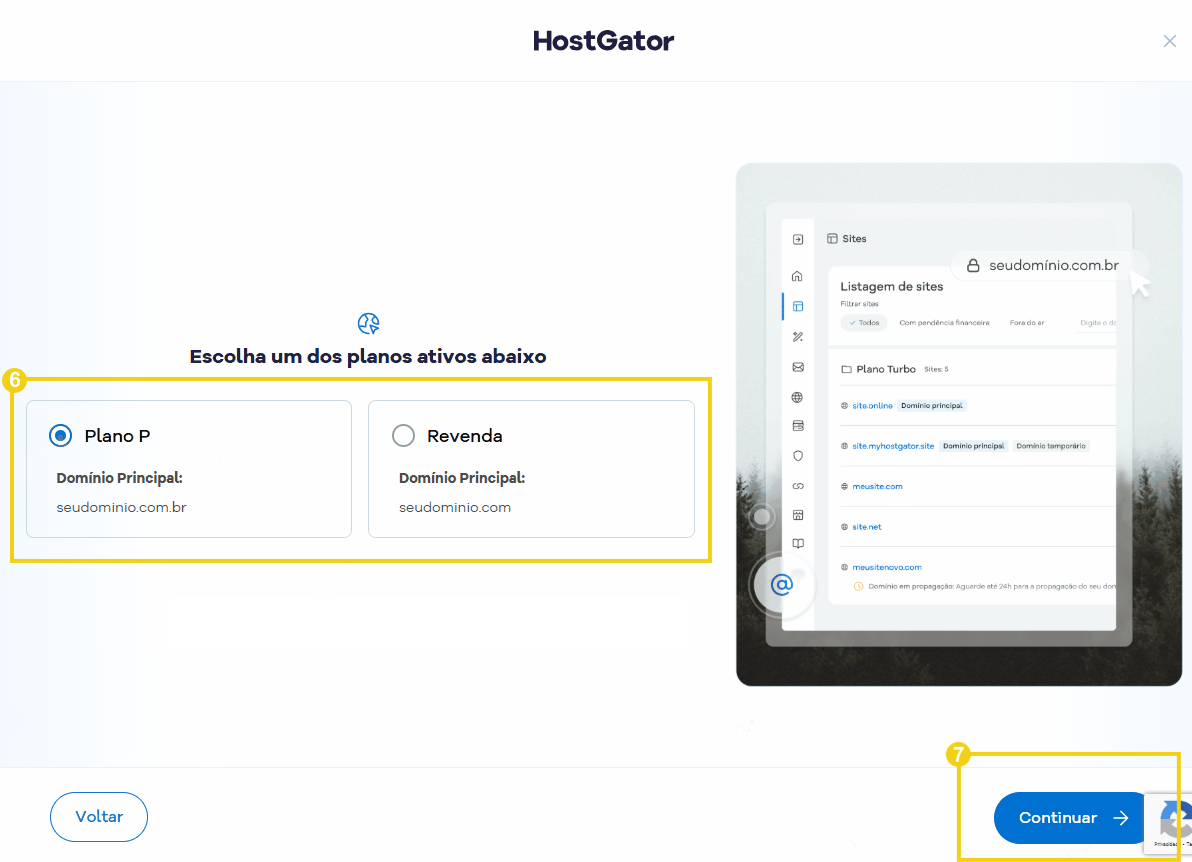Click 'Domínio Principal:' label in Plano P card
The image size is (1192, 862).
click(119, 478)
